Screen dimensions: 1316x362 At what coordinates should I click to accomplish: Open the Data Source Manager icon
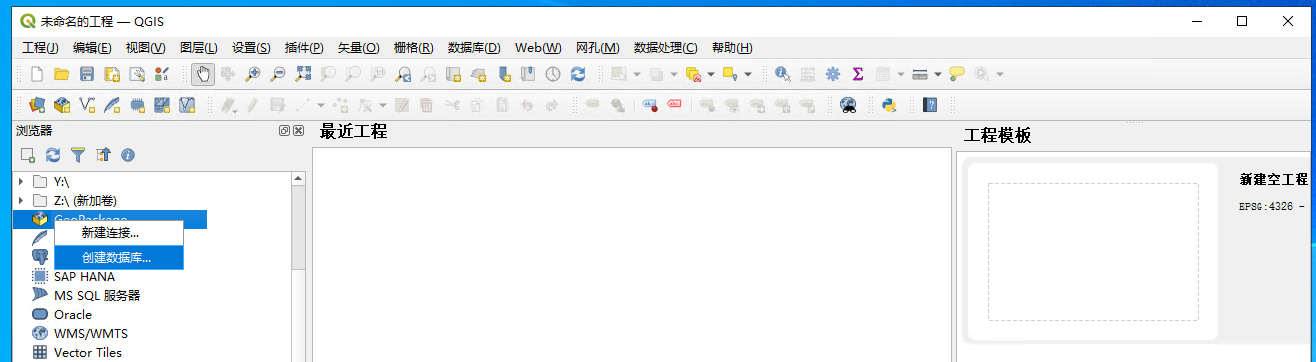point(37,104)
